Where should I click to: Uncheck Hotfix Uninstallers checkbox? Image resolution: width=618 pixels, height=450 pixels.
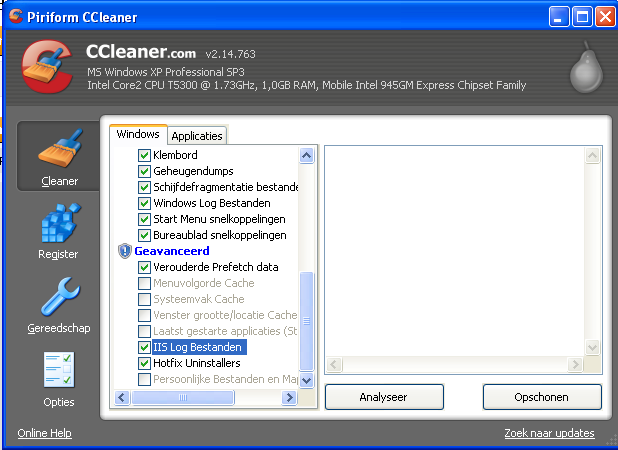(144, 363)
